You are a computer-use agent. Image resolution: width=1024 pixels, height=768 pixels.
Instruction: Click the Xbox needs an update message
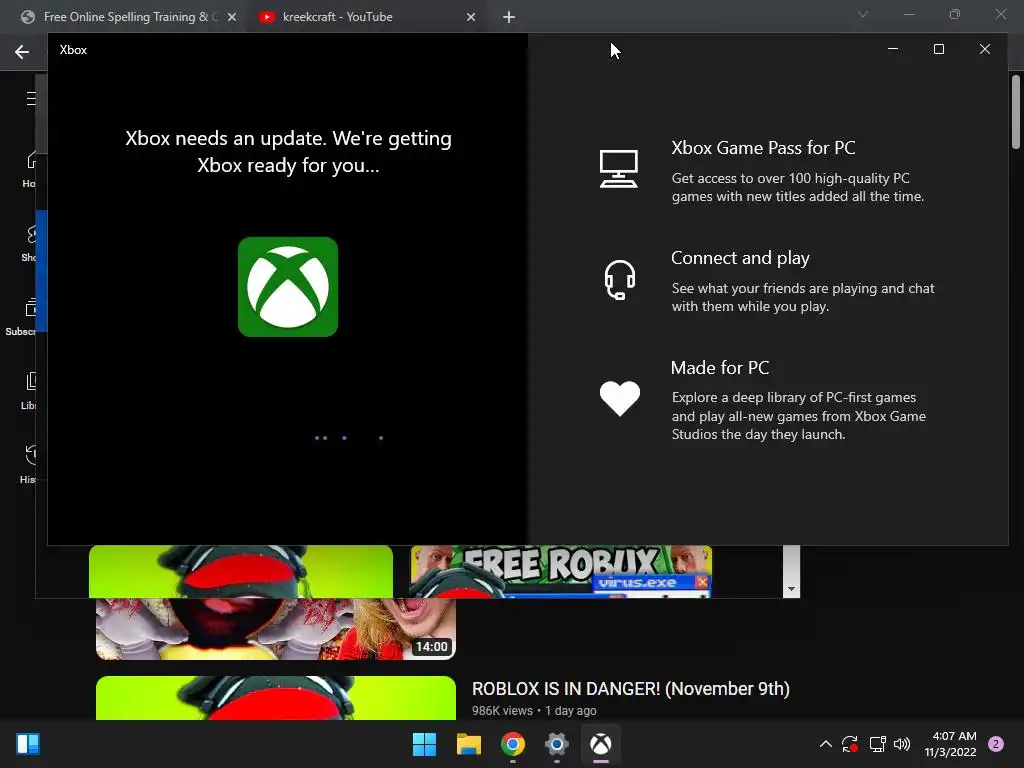tap(288, 152)
